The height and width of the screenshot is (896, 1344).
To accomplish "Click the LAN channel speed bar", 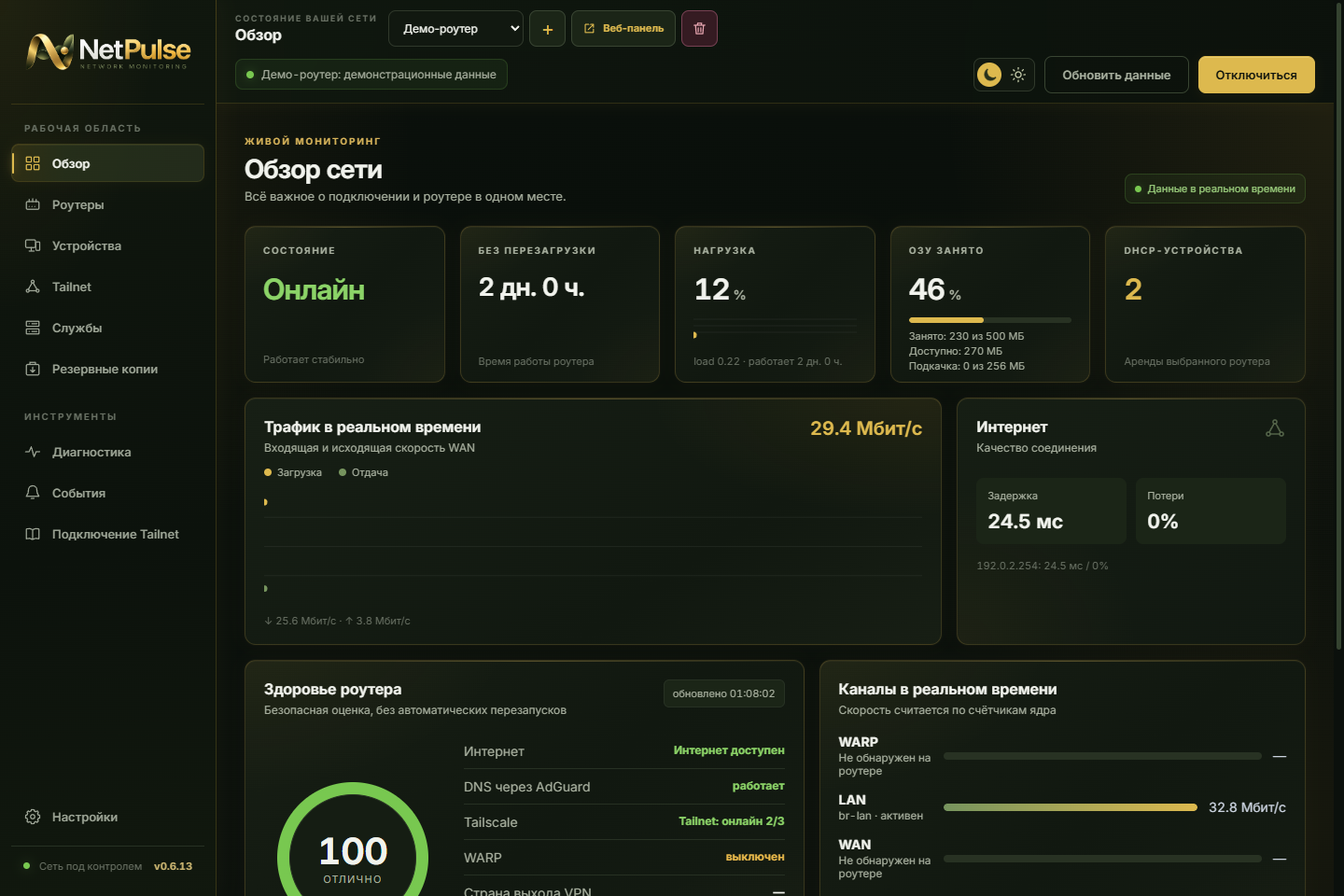I will (x=1071, y=807).
